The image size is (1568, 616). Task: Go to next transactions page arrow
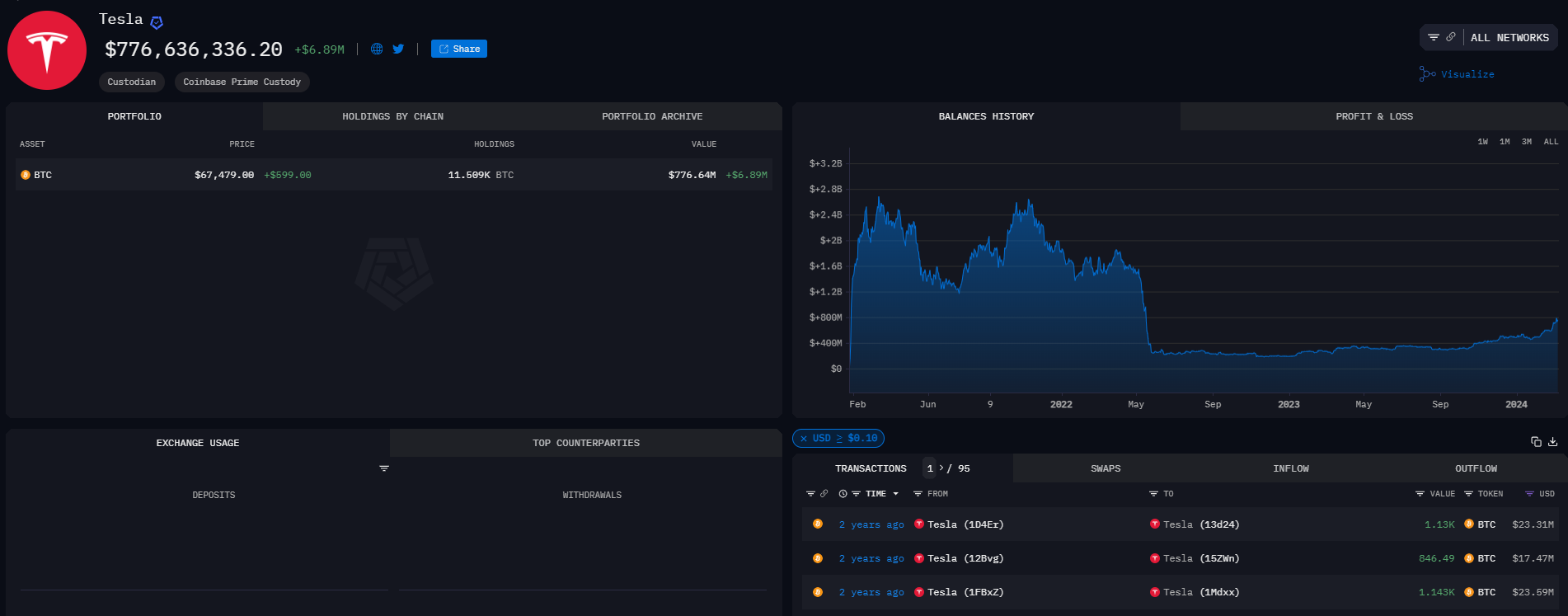pyautogui.click(x=941, y=468)
